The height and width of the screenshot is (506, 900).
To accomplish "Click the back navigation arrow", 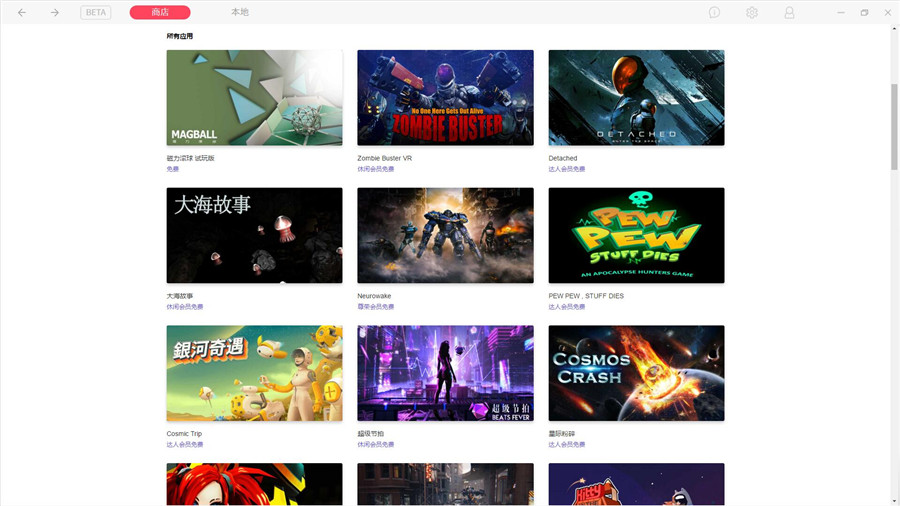I will point(22,12).
